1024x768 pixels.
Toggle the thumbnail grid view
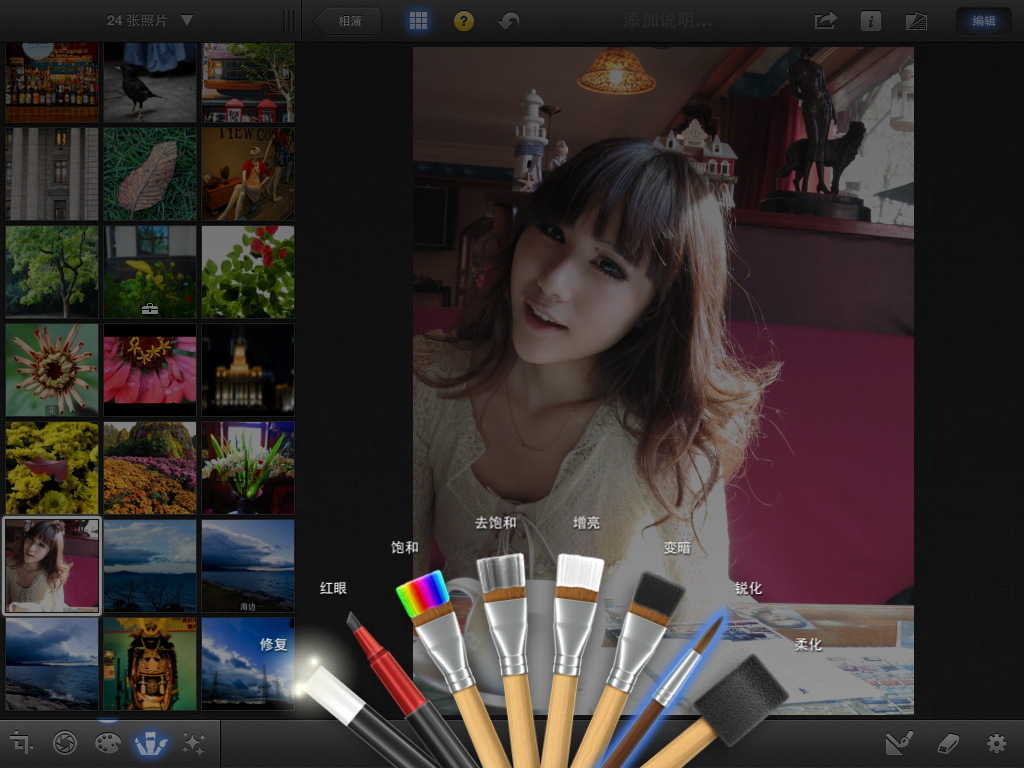tap(418, 21)
